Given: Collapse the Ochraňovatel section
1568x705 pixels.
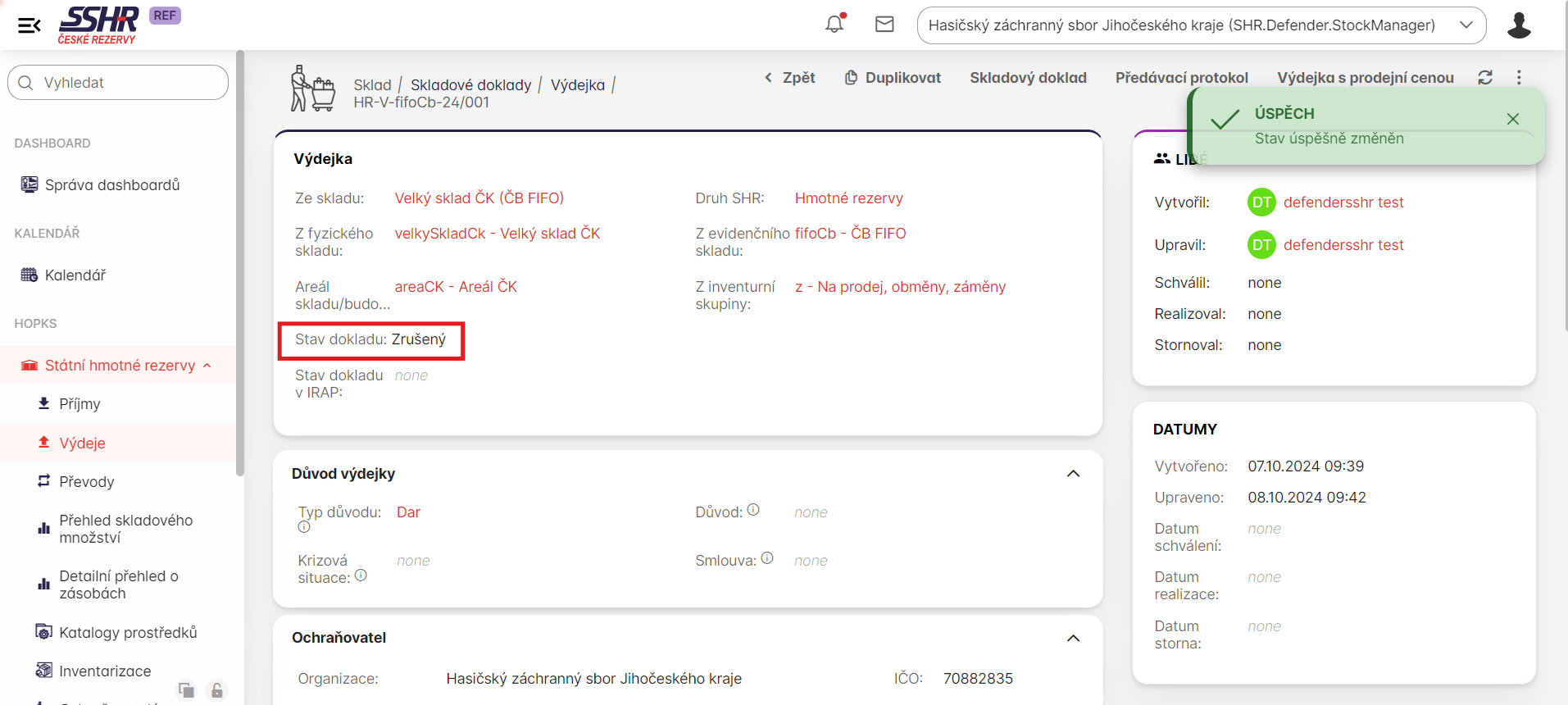Looking at the screenshot, I should 1073,638.
